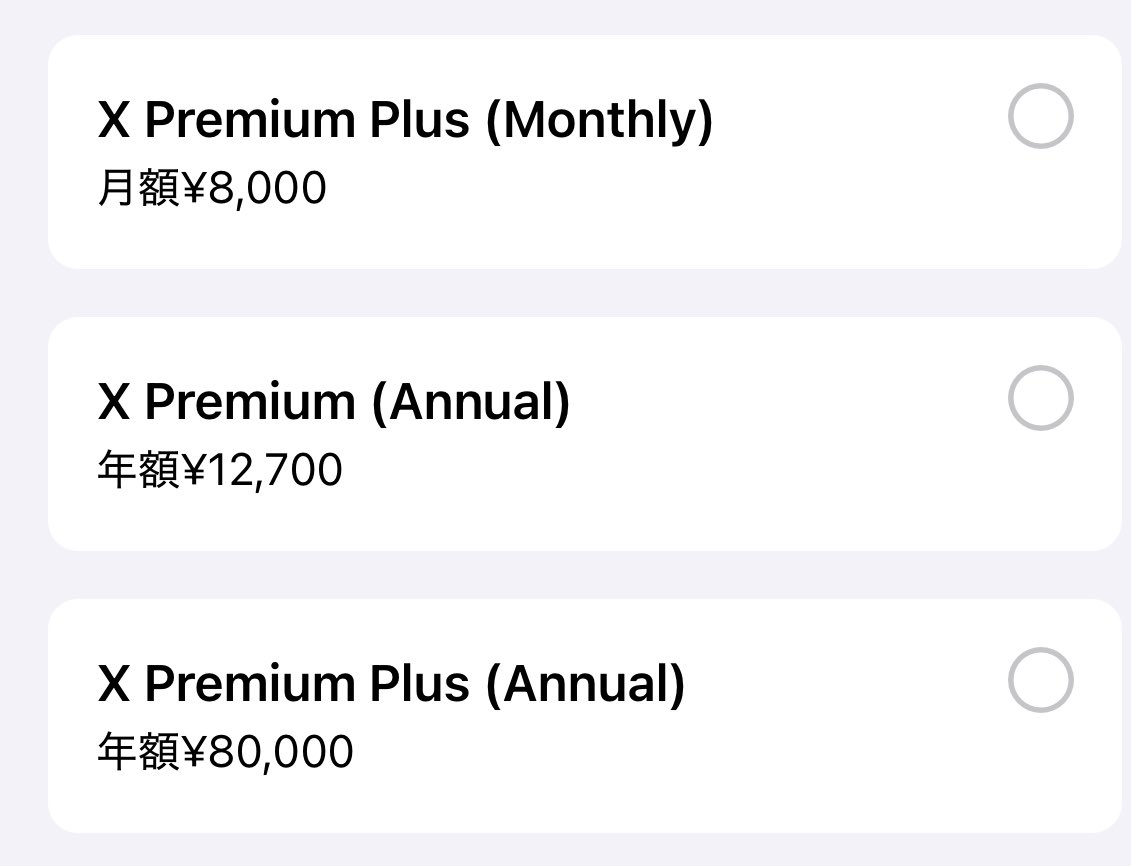Click the 年額¥80,000 price text
Image resolution: width=1131 pixels, height=866 pixels.
point(225,752)
